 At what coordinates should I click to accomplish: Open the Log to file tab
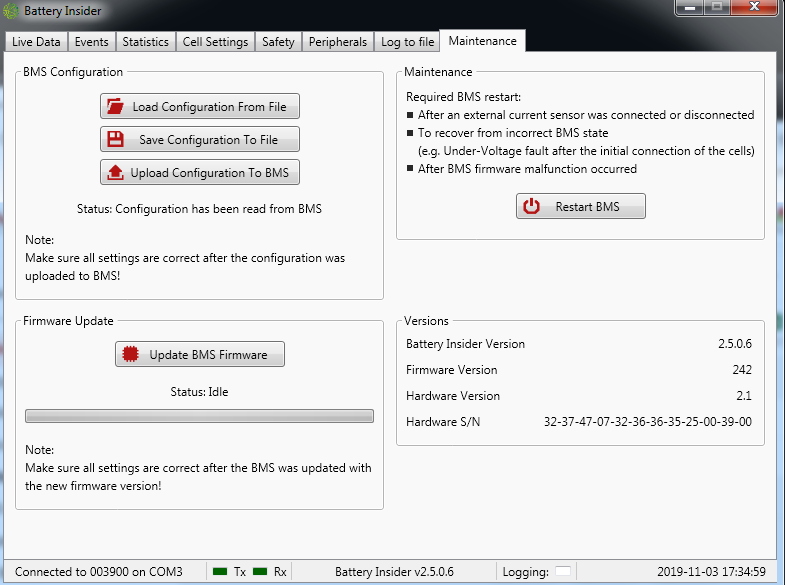tap(407, 42)
